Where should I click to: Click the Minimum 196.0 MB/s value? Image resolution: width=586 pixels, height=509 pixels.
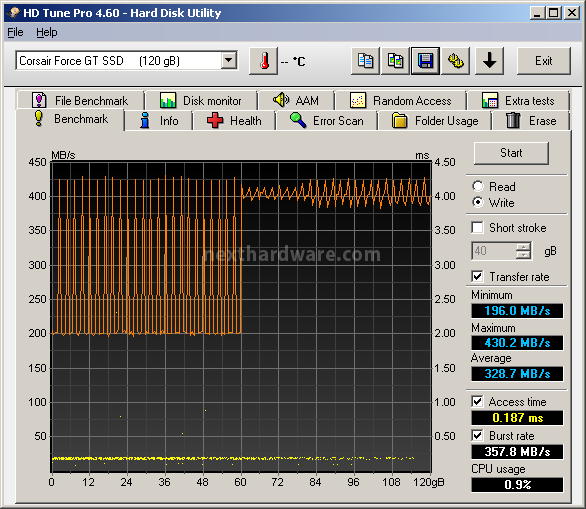click(x=517, y=311)
